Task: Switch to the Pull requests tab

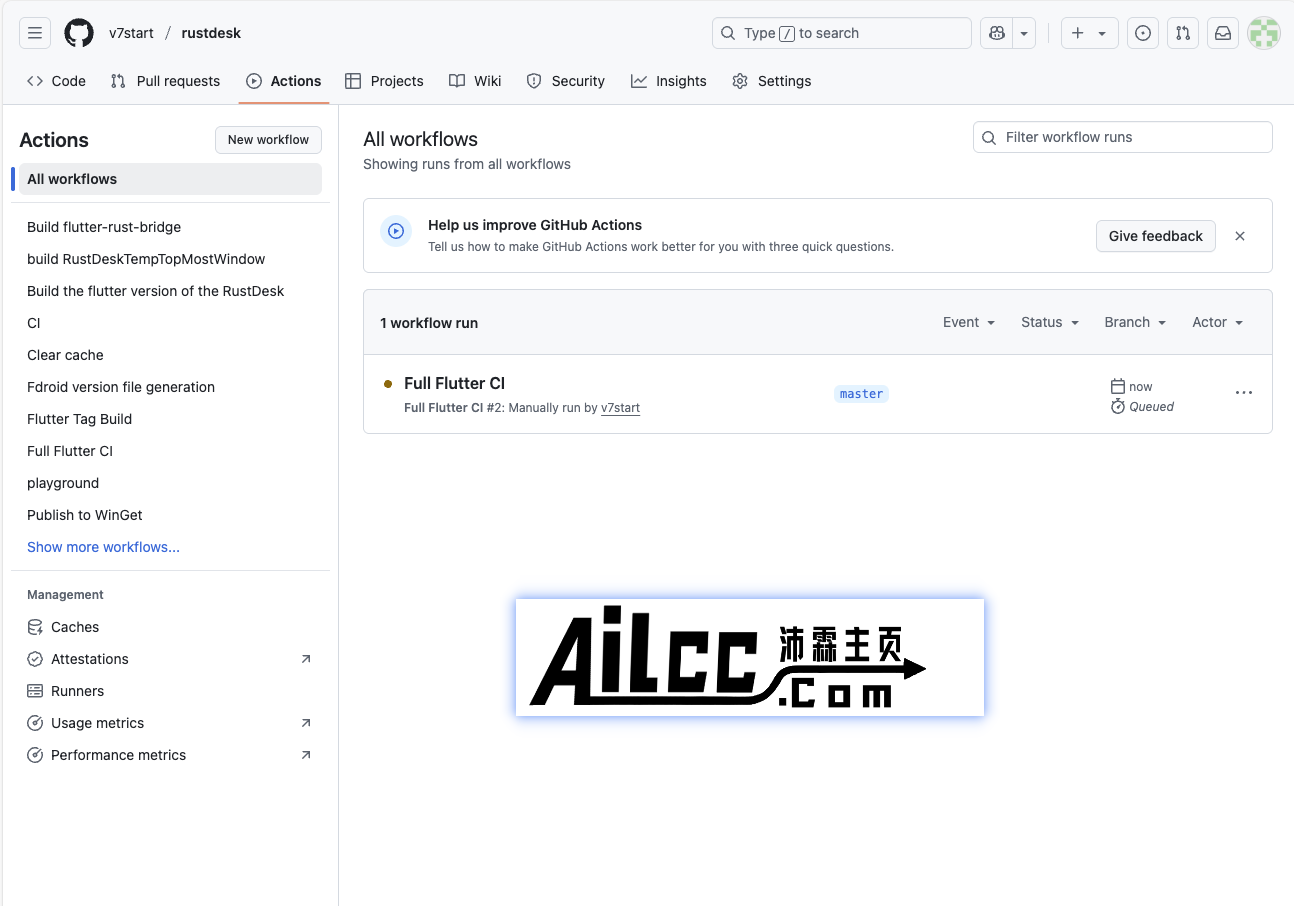Action: 165,81
